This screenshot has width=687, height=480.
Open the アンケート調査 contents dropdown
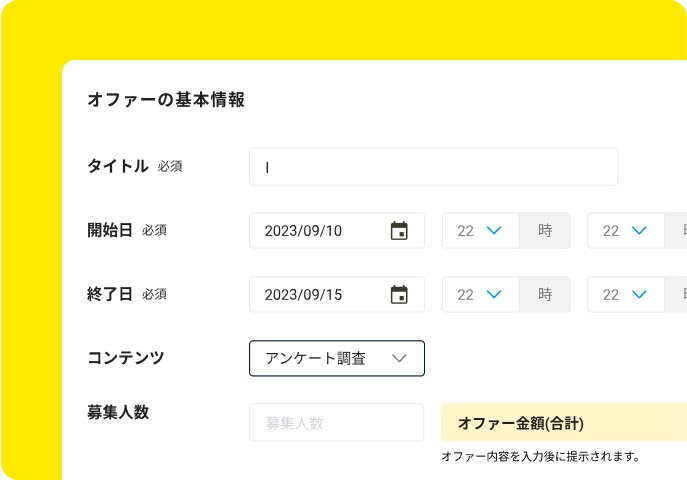pyautogui.click(x=336, y=358)
